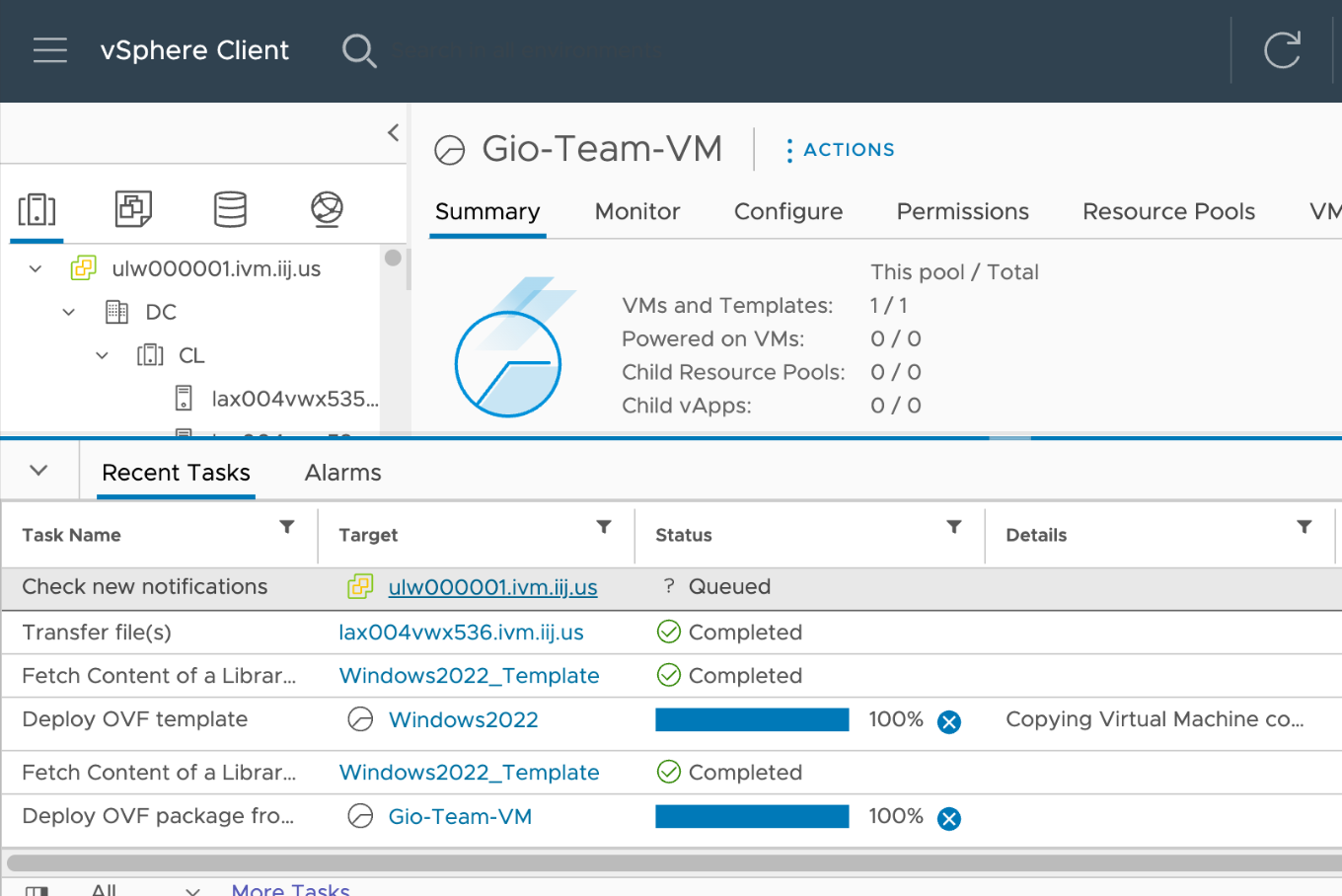Image resolution: width=1342 pixels, height=896 pixels.
Task: Cancel the Deploy OVF package task
Action: (949, 819)
